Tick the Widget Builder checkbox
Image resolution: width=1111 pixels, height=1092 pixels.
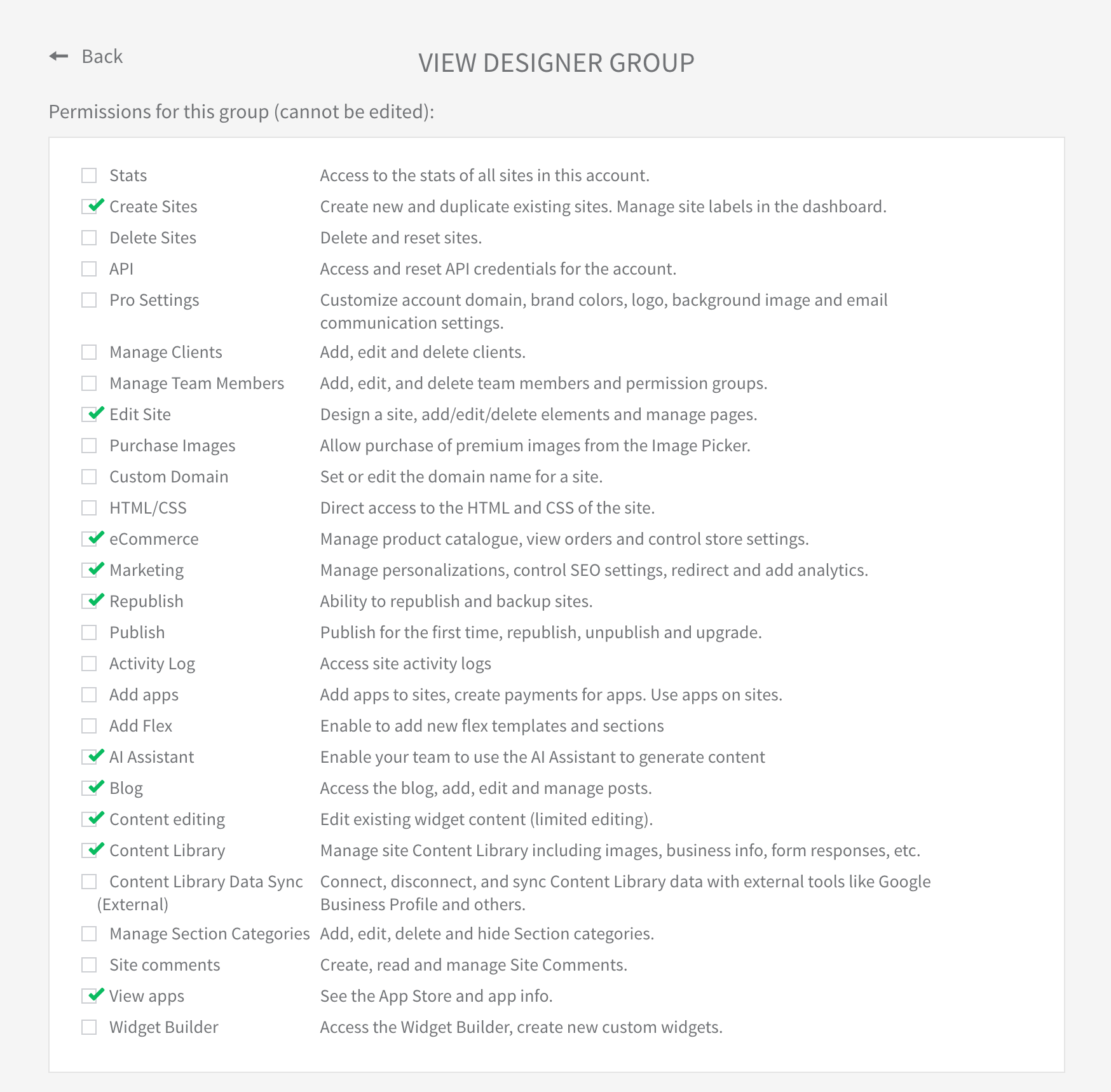[89, 1027]
